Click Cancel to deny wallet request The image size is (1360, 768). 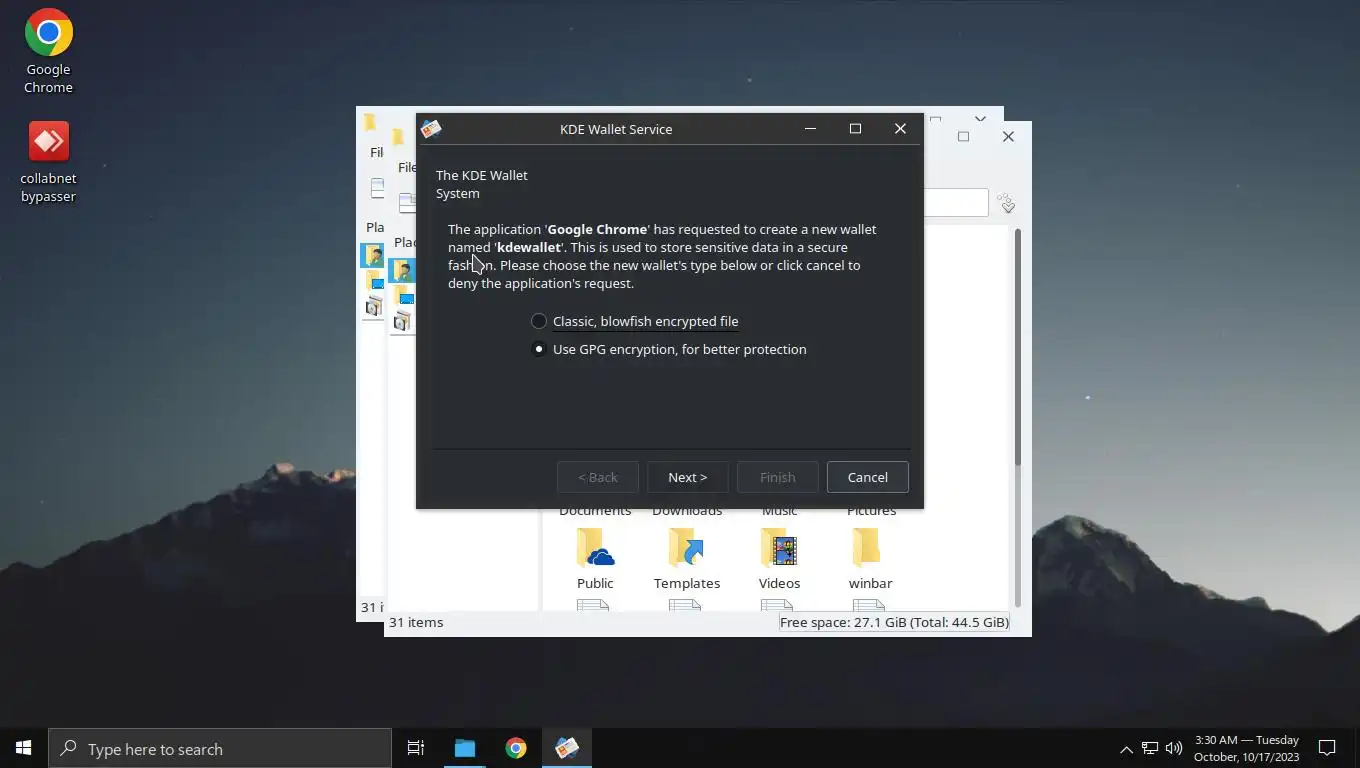868,477
